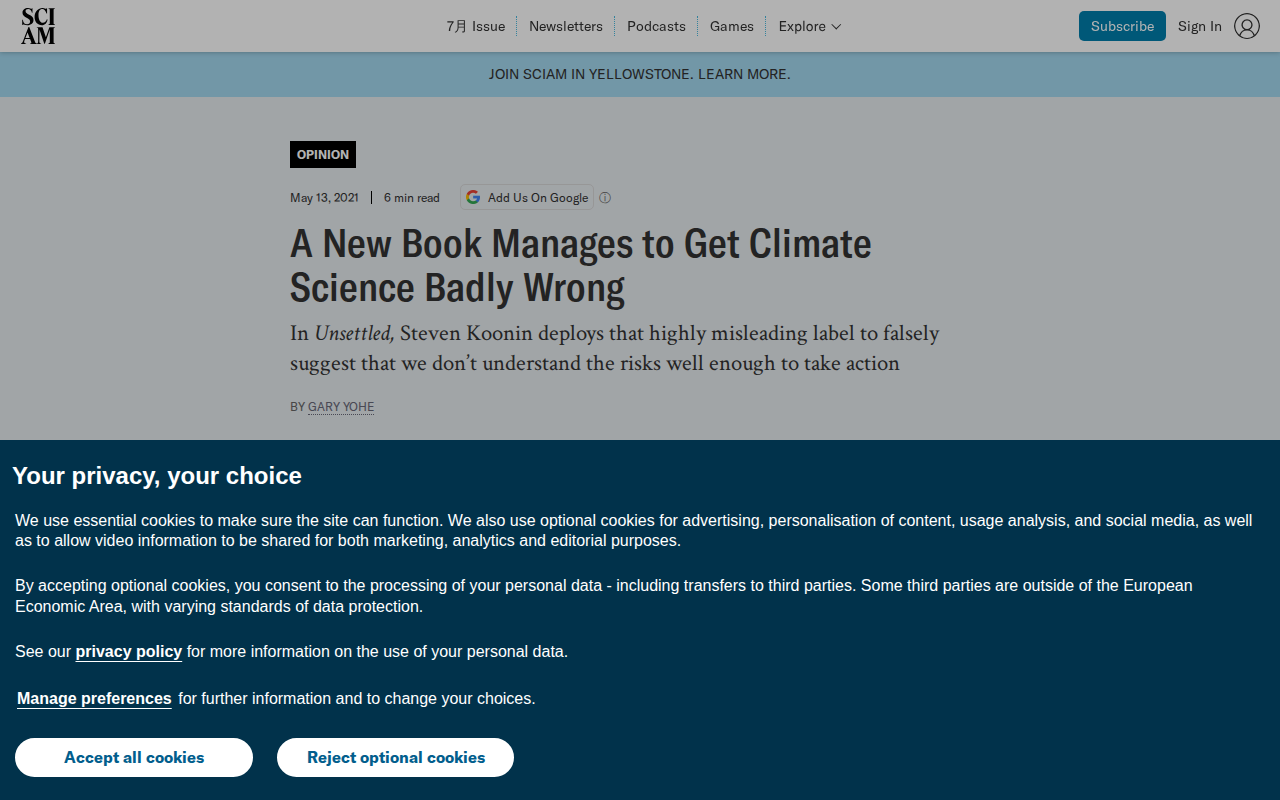Open the Podcasts navigation item
This screenshot has width=1280, height=800.
point(656,26)
